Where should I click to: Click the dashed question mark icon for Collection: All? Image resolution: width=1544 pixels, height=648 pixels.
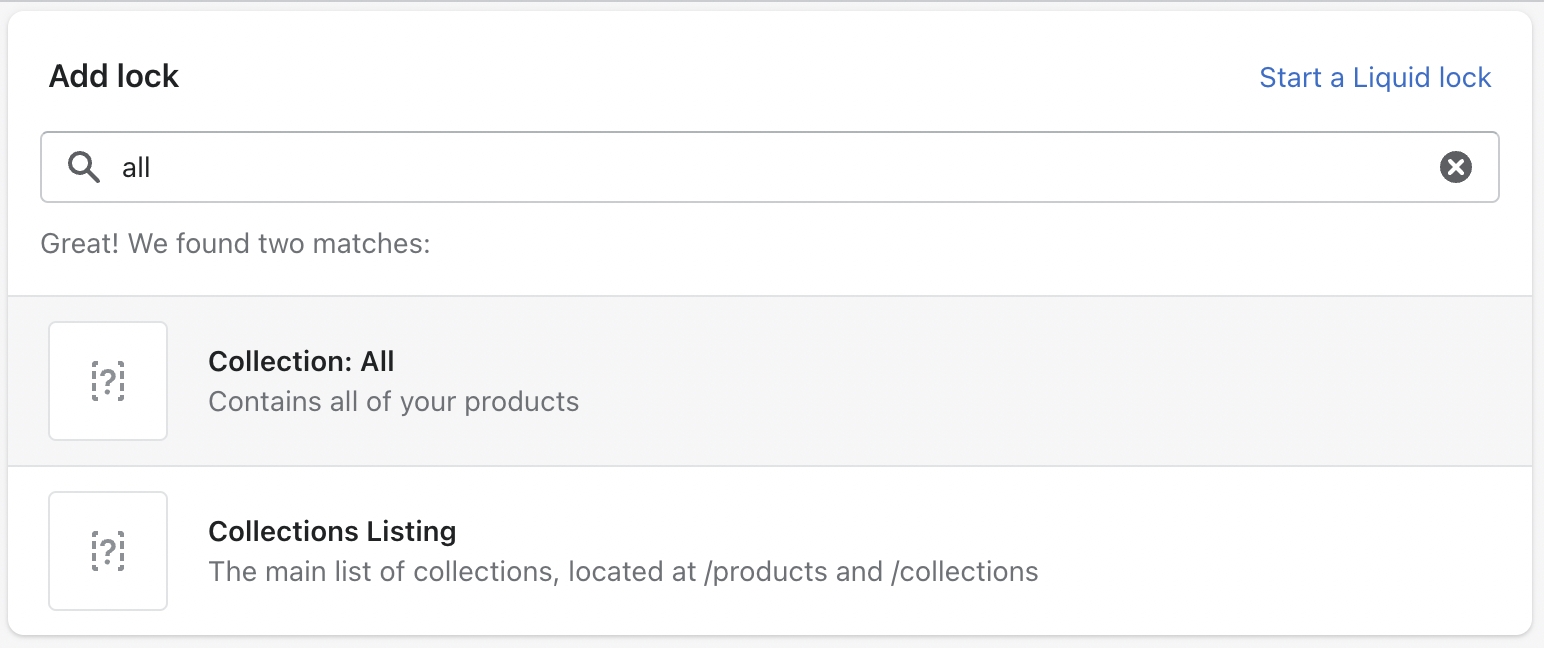[108, 381]
